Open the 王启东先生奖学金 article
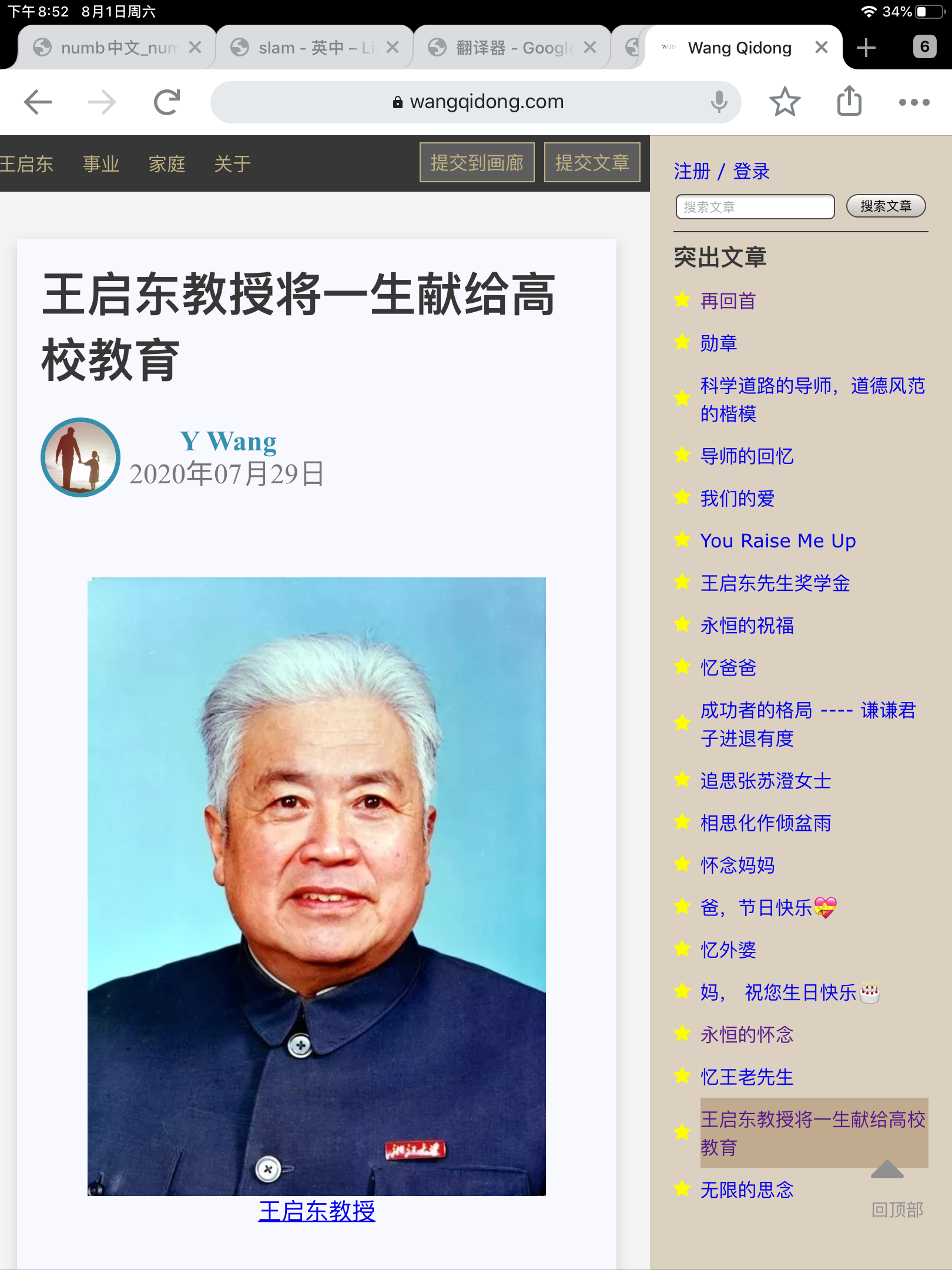 click(775, 583)
